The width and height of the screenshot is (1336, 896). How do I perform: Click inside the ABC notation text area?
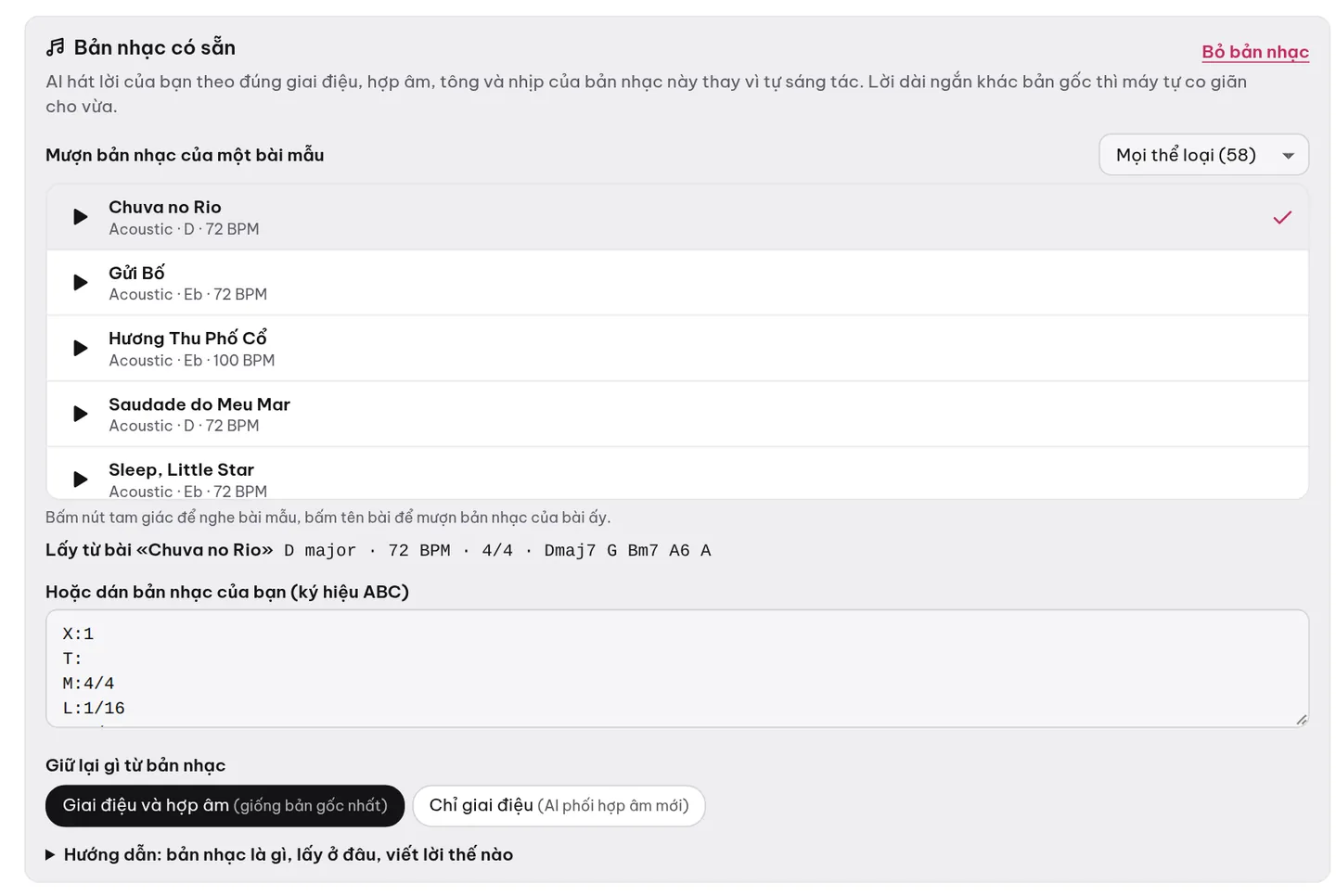click(x=677, y=669)
